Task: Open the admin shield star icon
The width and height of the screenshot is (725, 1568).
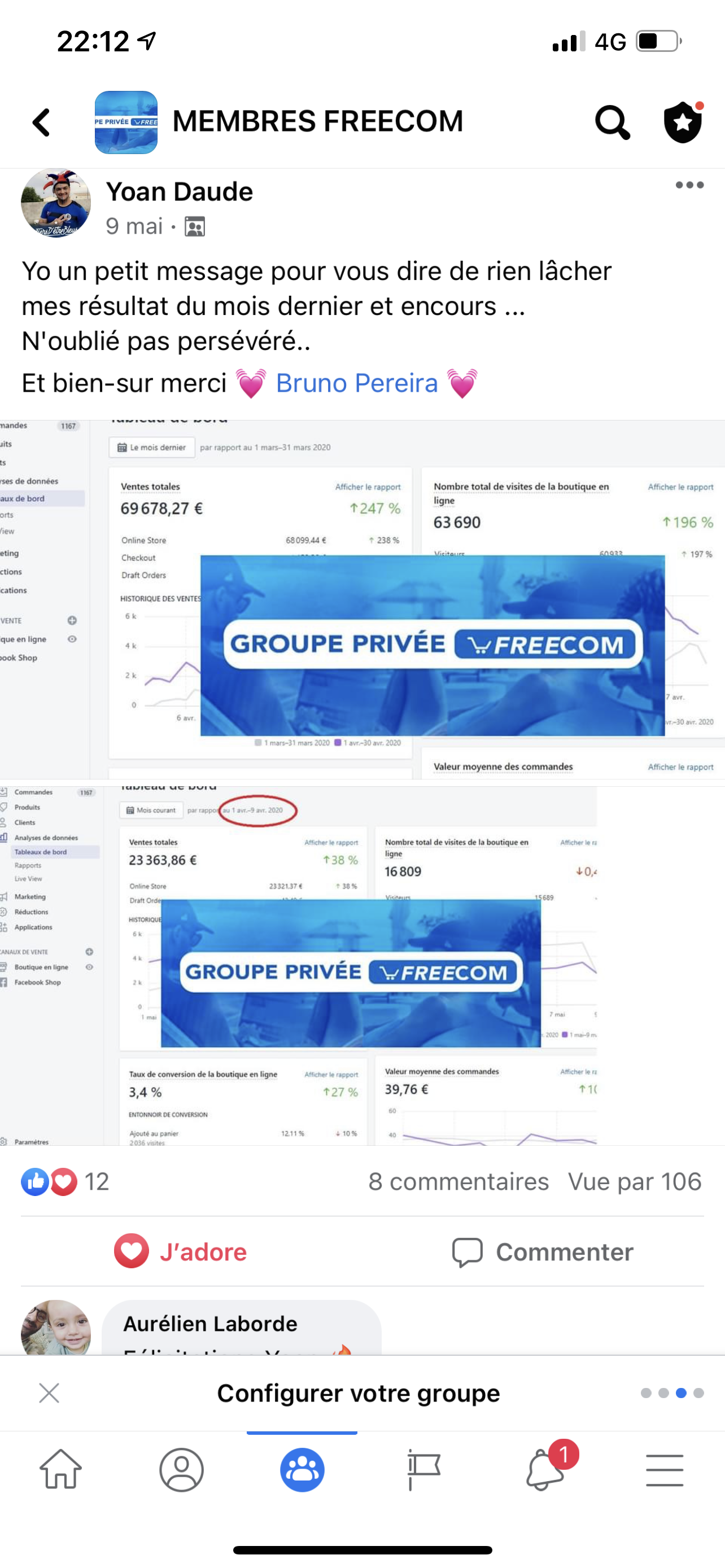Action: coord(683,122)
